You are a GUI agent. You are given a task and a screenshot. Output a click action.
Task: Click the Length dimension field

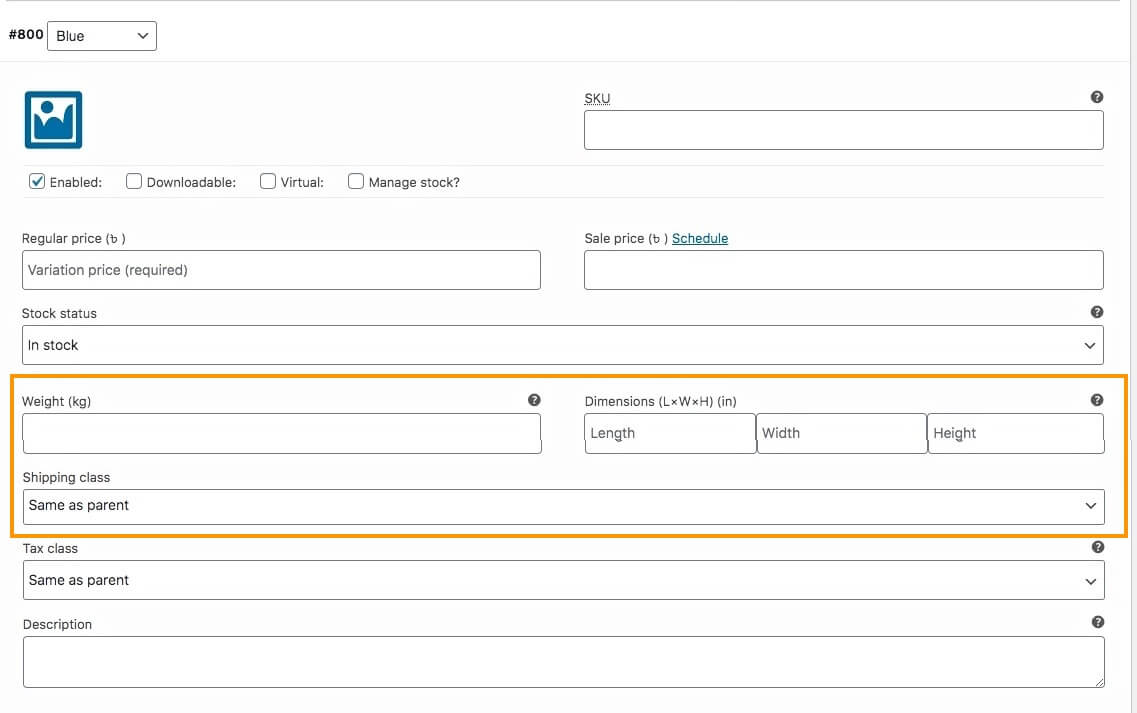point(670,433)
